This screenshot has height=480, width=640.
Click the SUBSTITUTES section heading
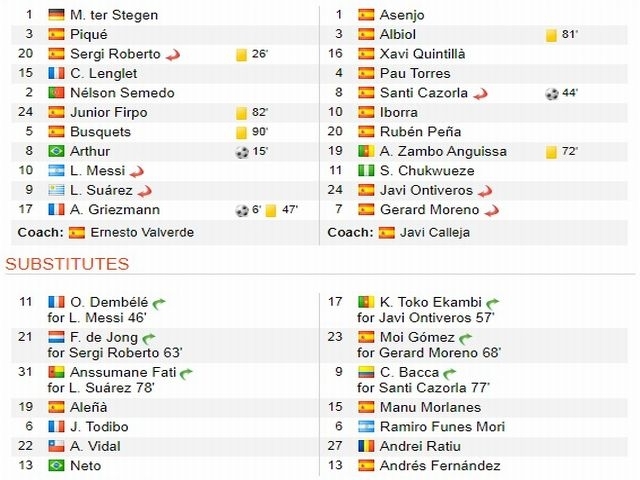(x=67, y=264)
